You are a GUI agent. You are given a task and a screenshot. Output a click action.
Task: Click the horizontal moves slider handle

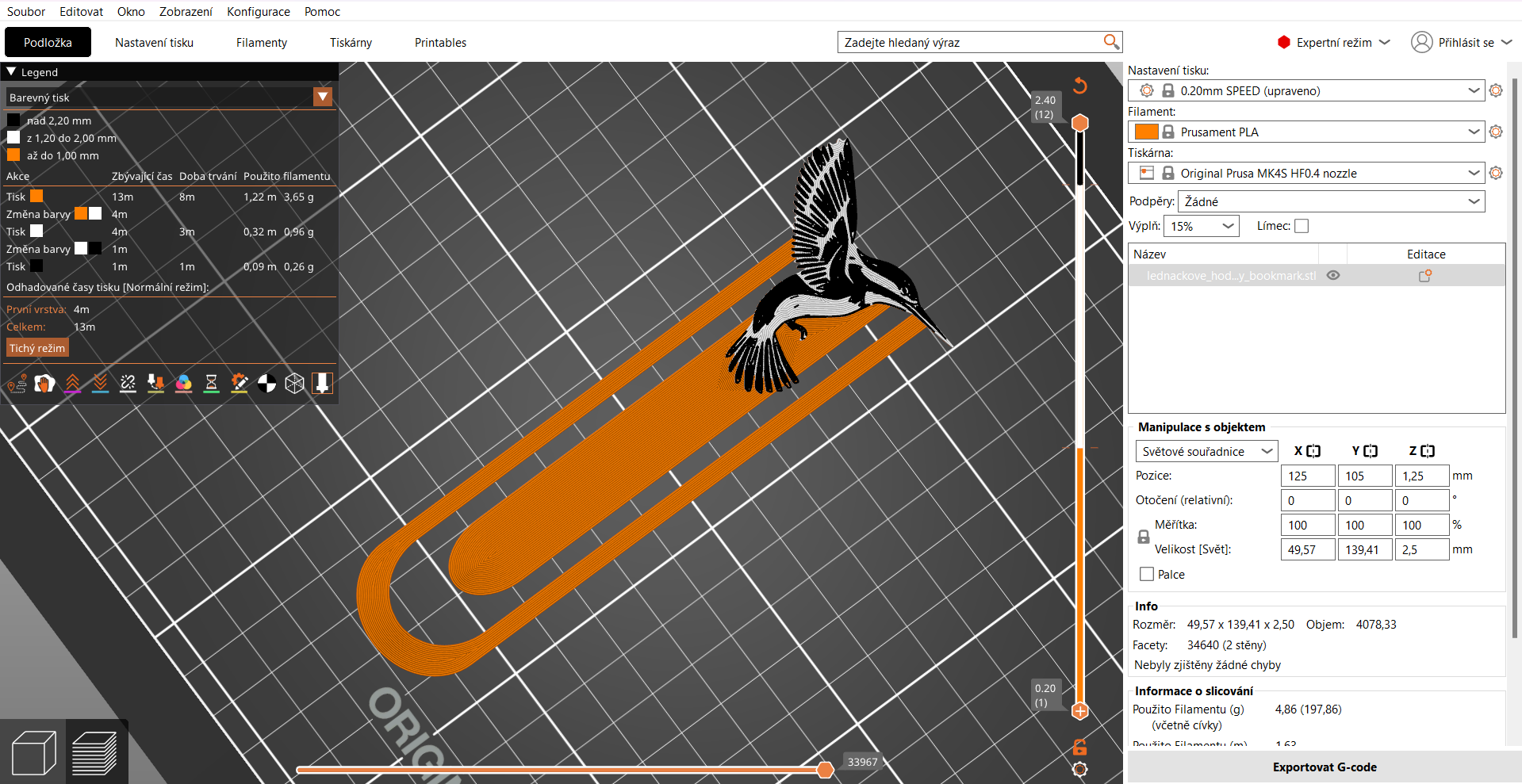(825, 769)
